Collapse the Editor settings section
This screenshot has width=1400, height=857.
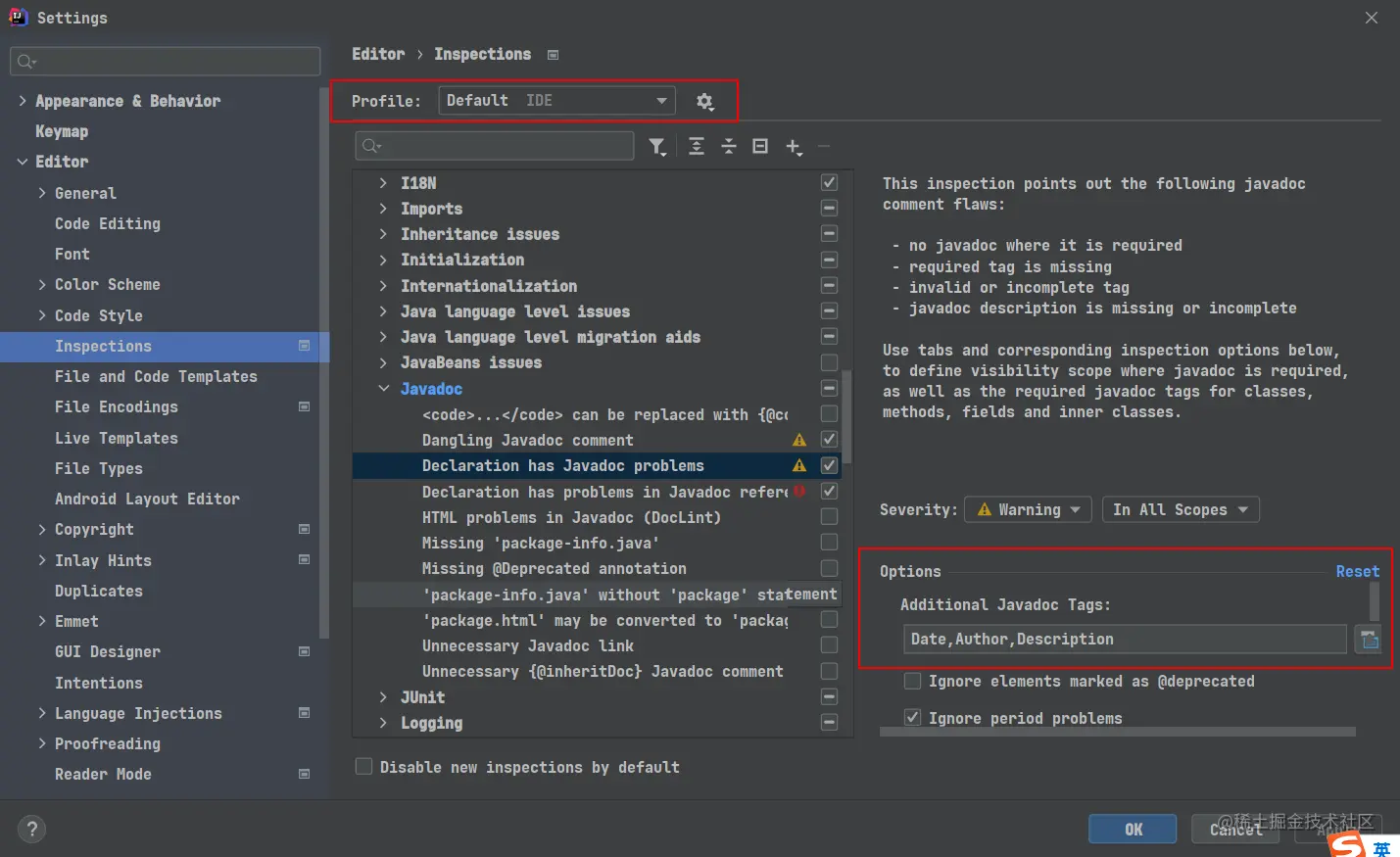(x=22, y=162)
